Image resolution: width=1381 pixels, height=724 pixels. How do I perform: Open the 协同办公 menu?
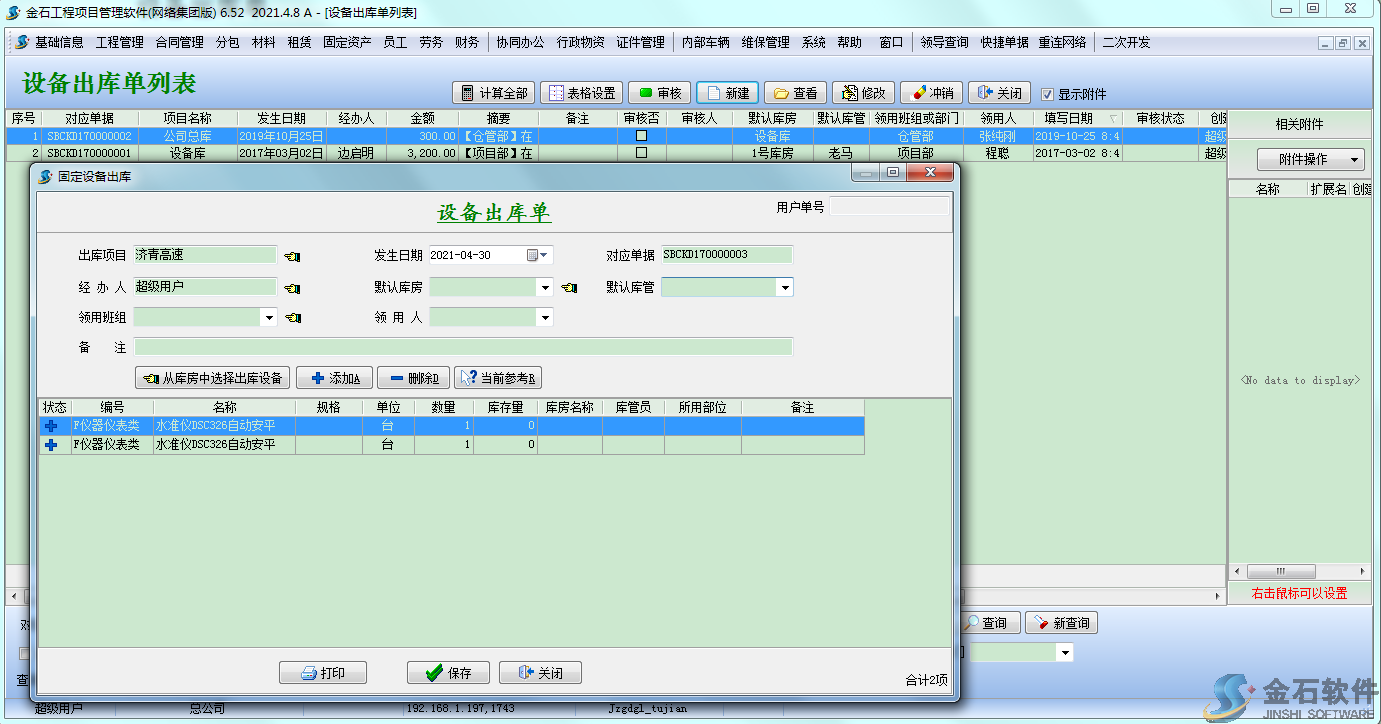[x=520, y=42]
